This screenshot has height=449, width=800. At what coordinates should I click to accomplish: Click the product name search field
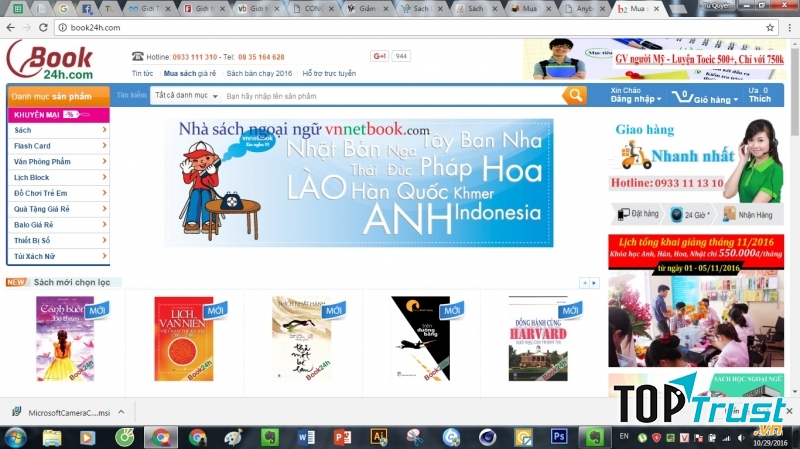point(392,96)
